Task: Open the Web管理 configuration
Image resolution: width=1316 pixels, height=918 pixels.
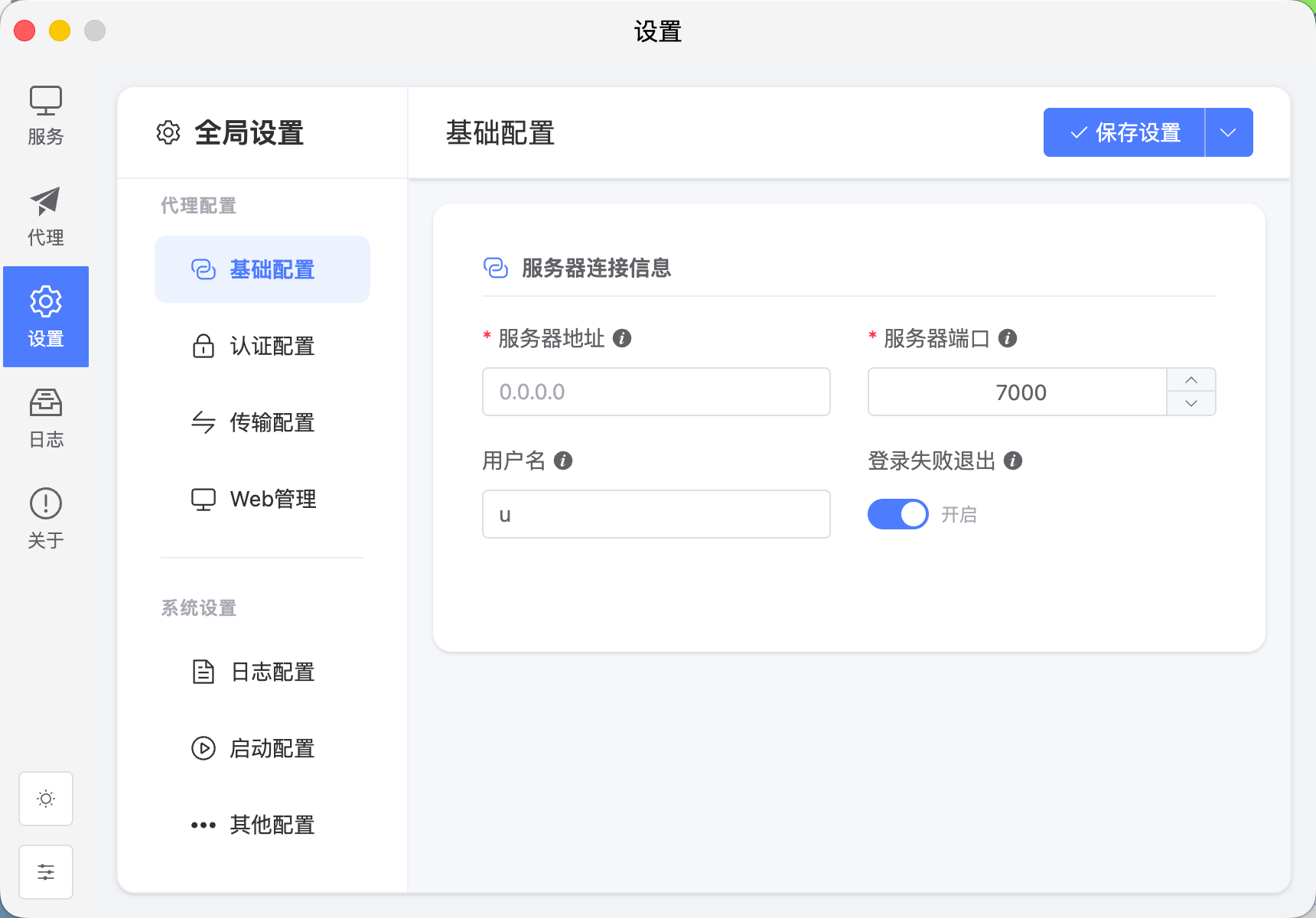Action: (x=272, y=499)
